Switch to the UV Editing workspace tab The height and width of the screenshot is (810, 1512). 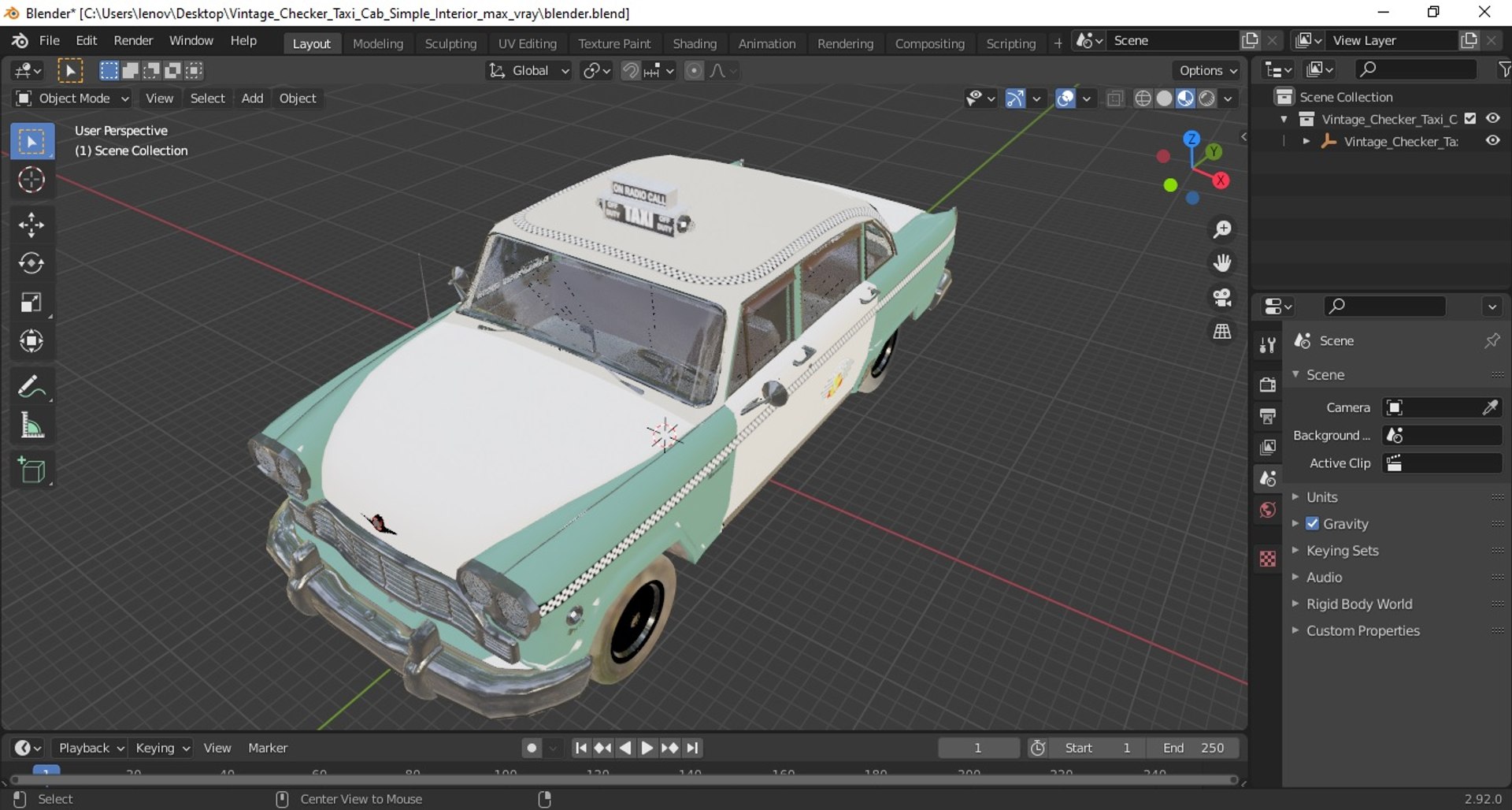527,44
